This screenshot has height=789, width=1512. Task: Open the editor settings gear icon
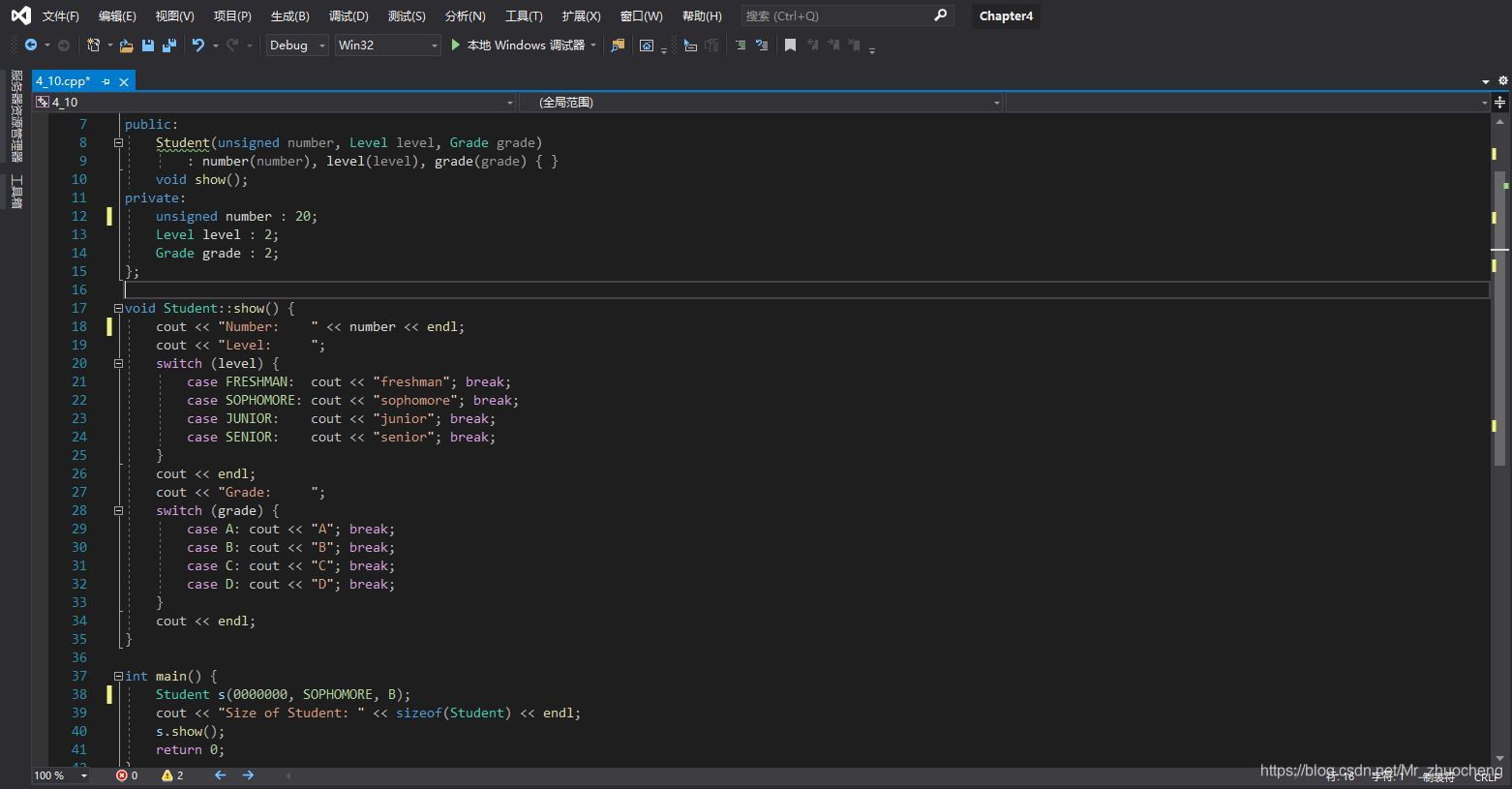1503,81
